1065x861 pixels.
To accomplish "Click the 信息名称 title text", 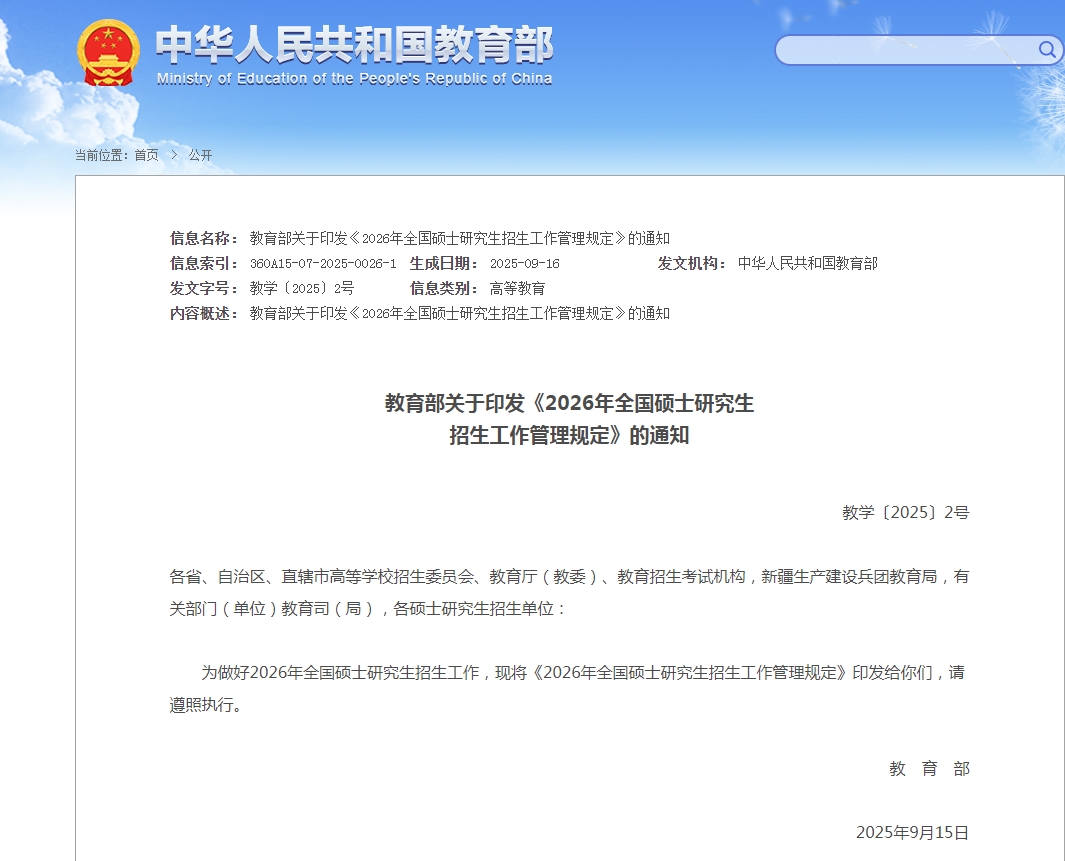I will (459, 238).
